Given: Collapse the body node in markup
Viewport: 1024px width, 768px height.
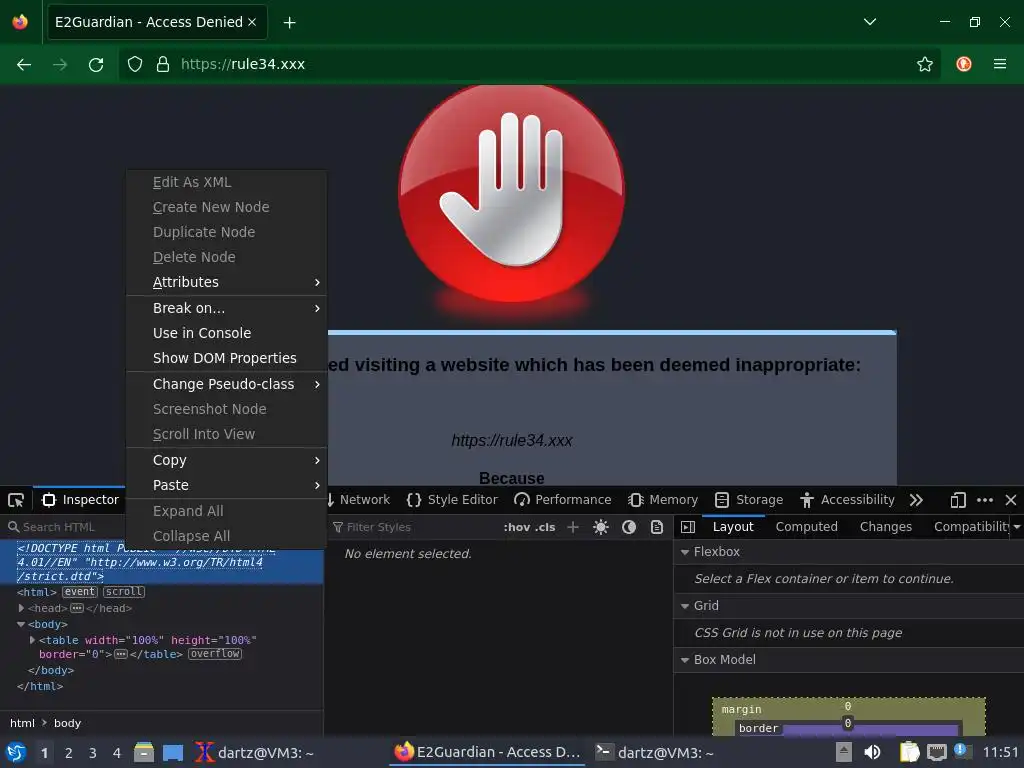Looking at the screenshot, I should click(x=22, y=624).
